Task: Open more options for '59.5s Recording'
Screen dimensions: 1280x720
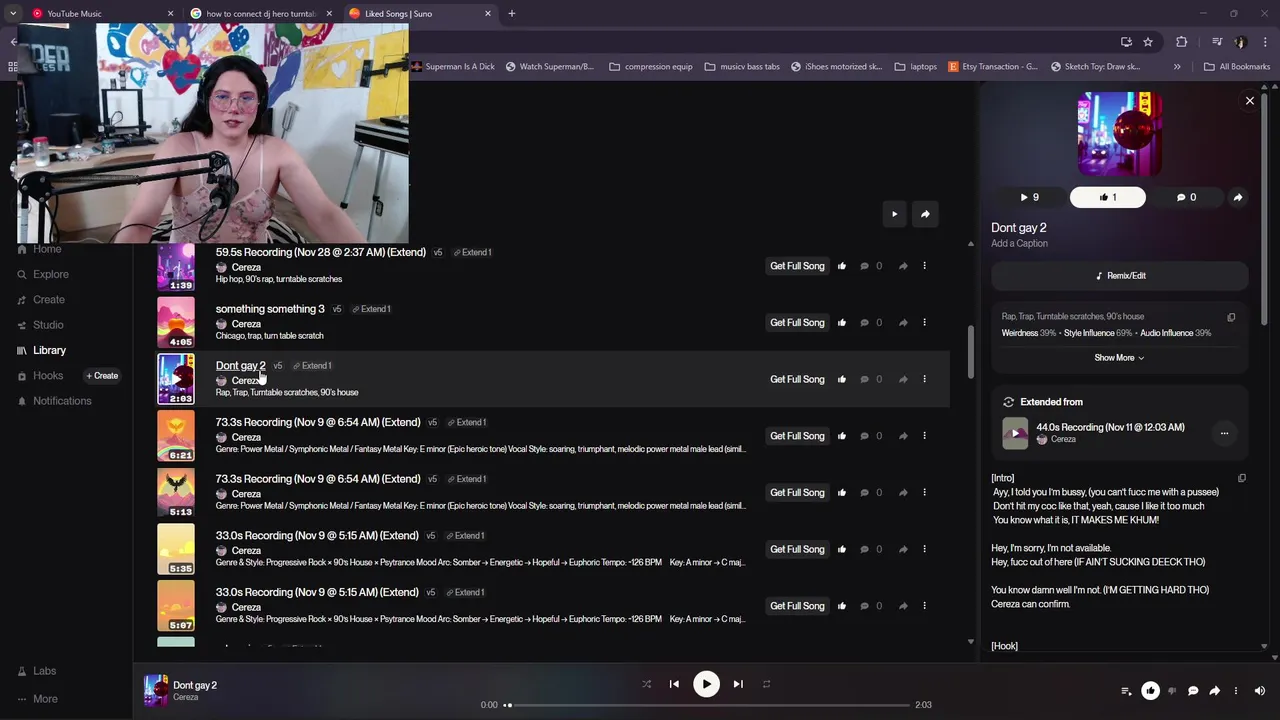Action: (x=924, y=266)
